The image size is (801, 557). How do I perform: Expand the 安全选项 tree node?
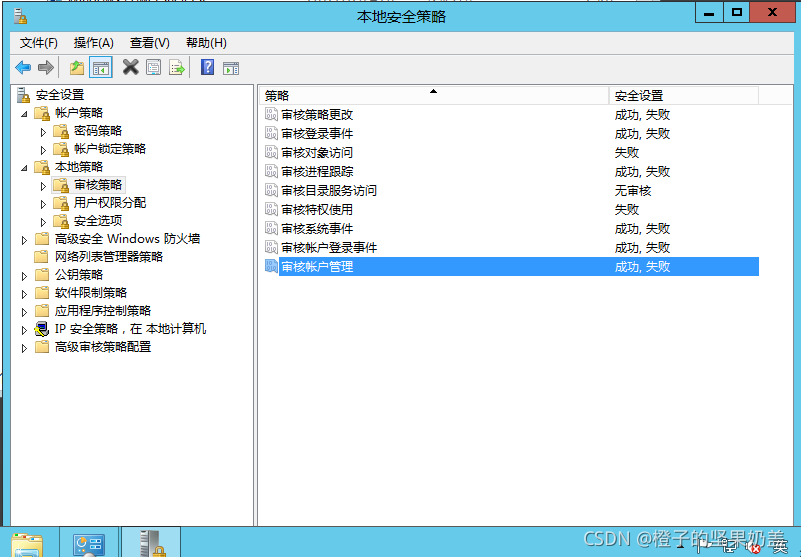43,222
